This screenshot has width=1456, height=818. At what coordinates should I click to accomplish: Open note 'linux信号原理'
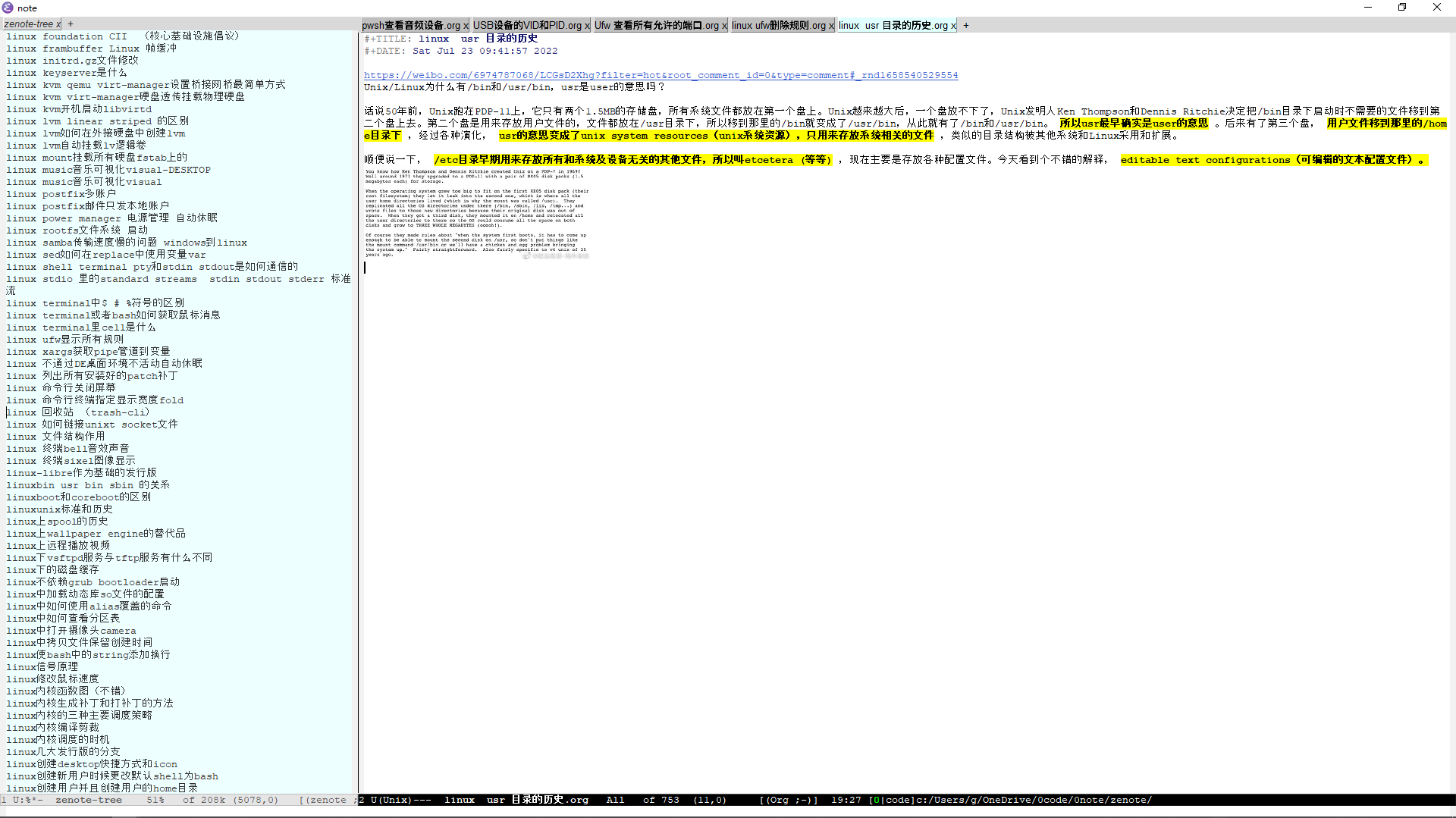[x=42, y=667]
